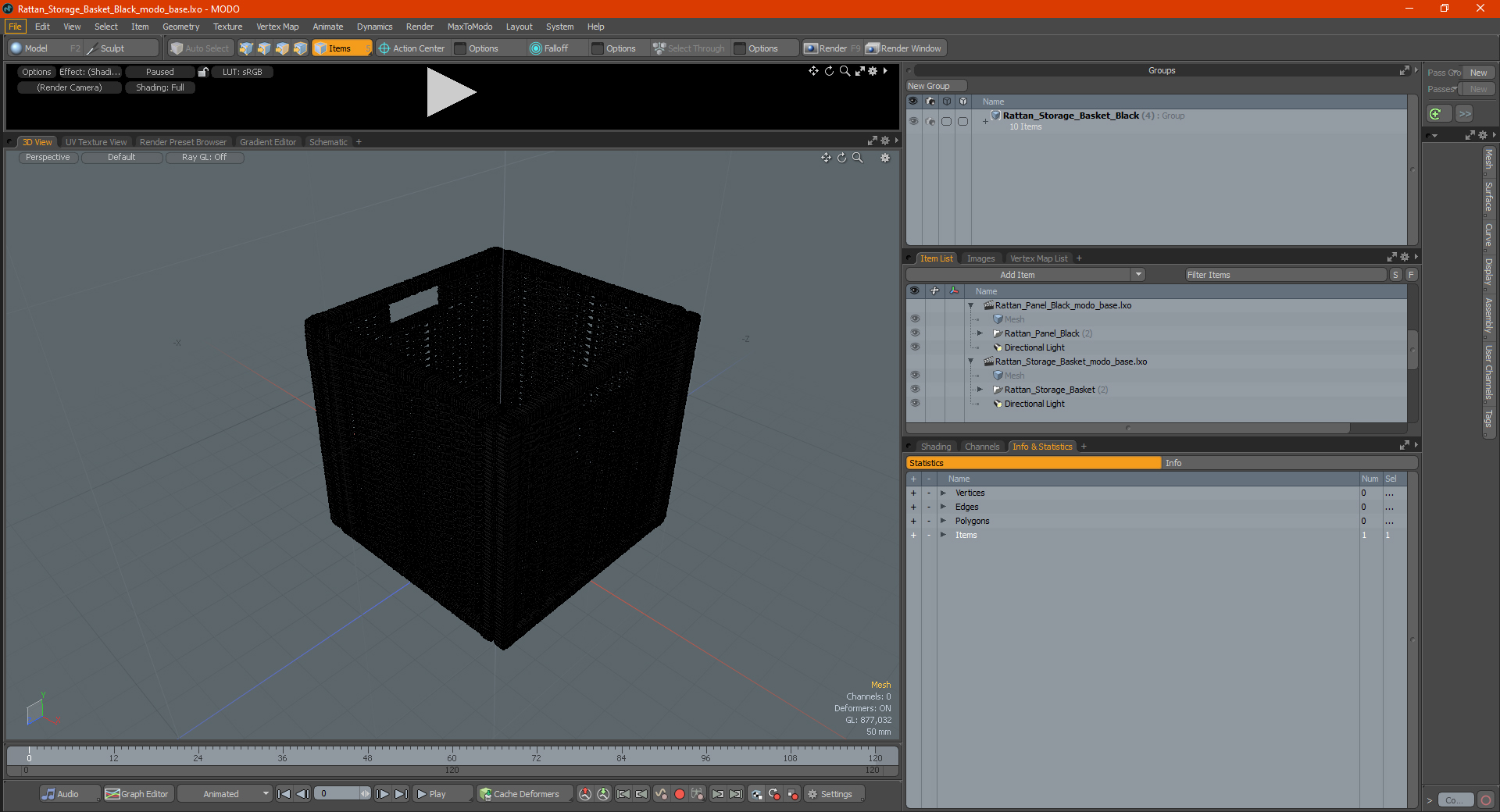Open 3D viewport settings gear

pyautogui.click(x=885, y=158)
